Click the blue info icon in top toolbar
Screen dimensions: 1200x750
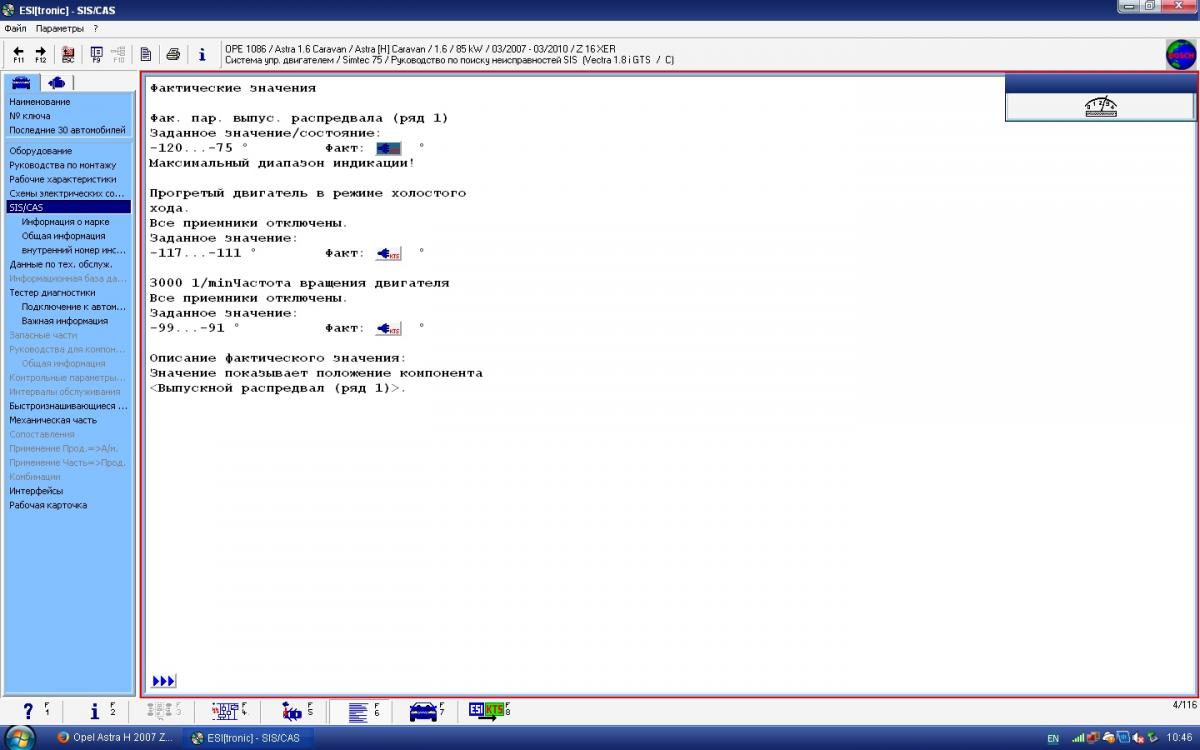[201, 54]
